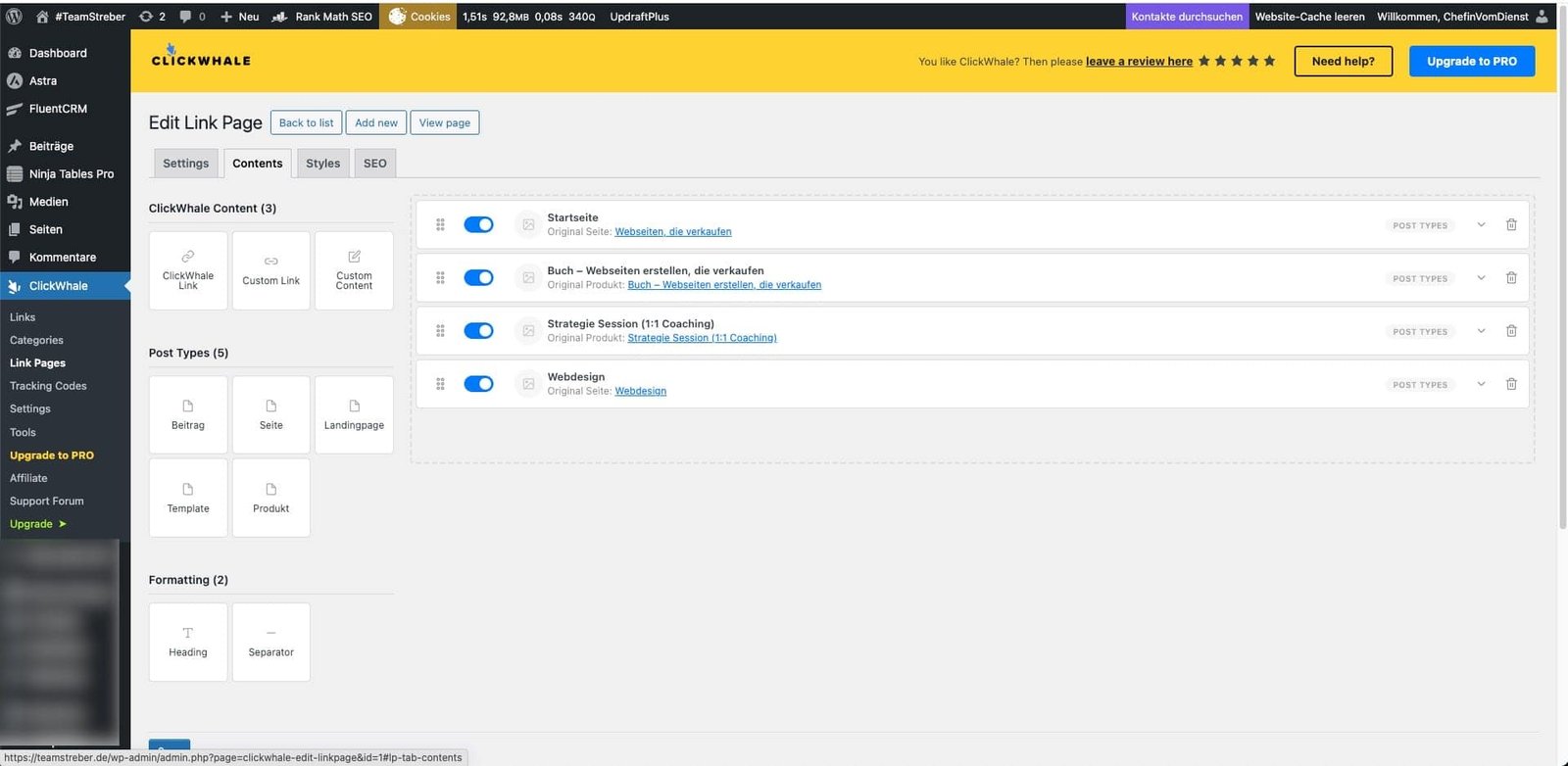The height and width of the screenshot is (766, 1568).
Task: Toggle off the Strategie Session link
Action: 478,331
